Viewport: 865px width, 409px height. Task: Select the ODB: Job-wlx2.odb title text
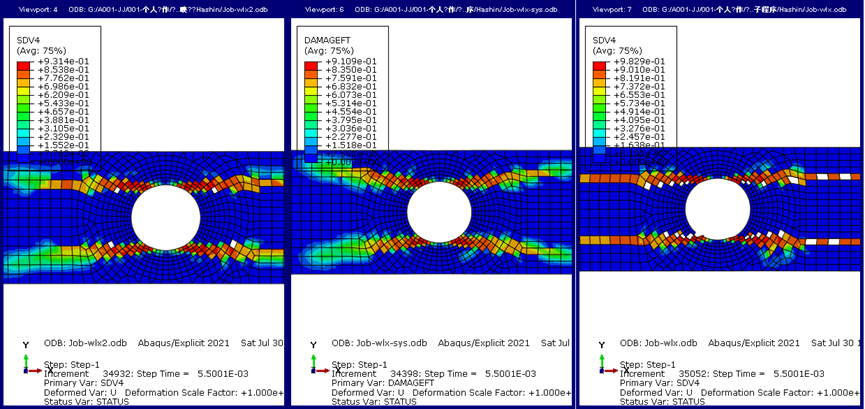[x=86, y=343]
